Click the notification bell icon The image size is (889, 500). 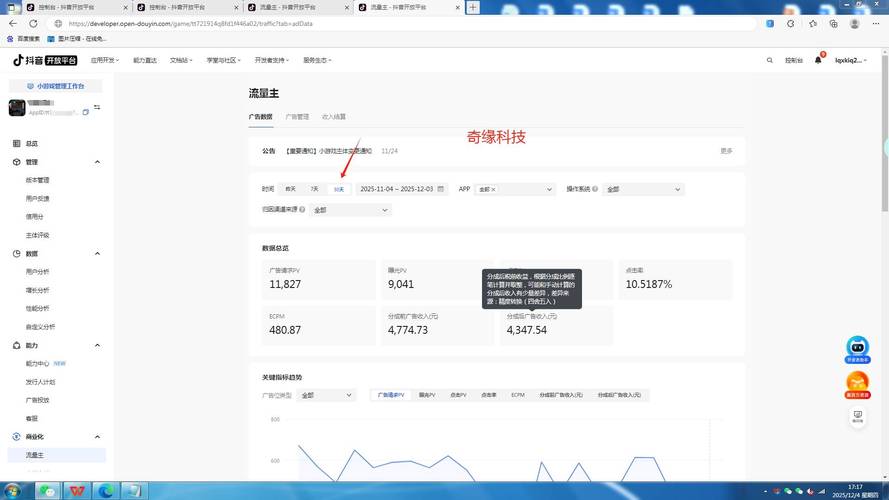(818, 60)
